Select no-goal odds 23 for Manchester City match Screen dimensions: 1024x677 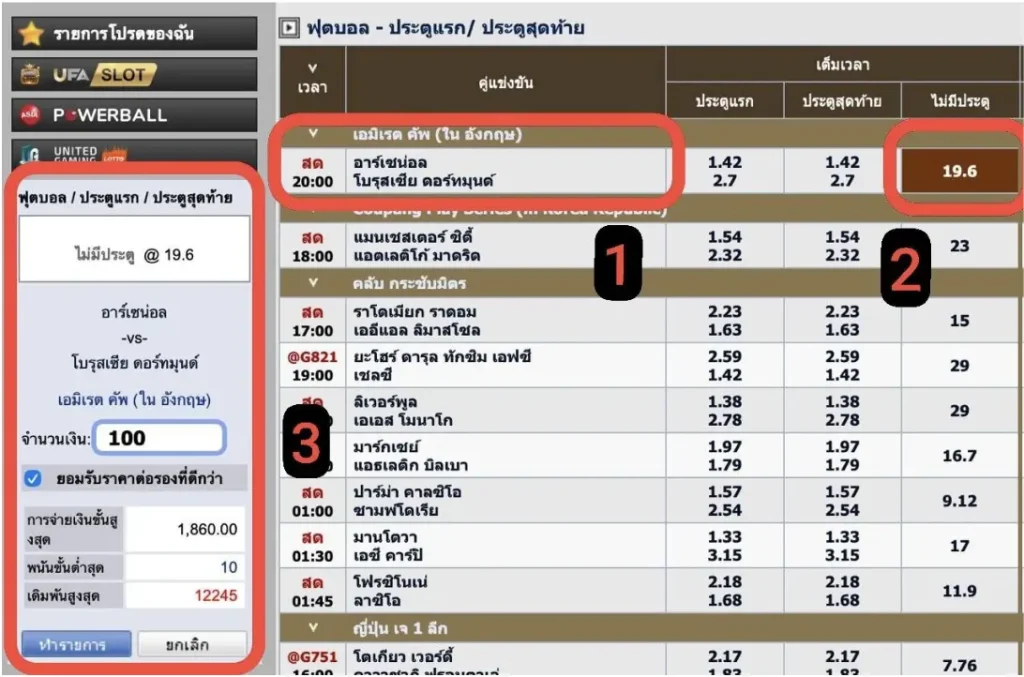click(959, 246)
